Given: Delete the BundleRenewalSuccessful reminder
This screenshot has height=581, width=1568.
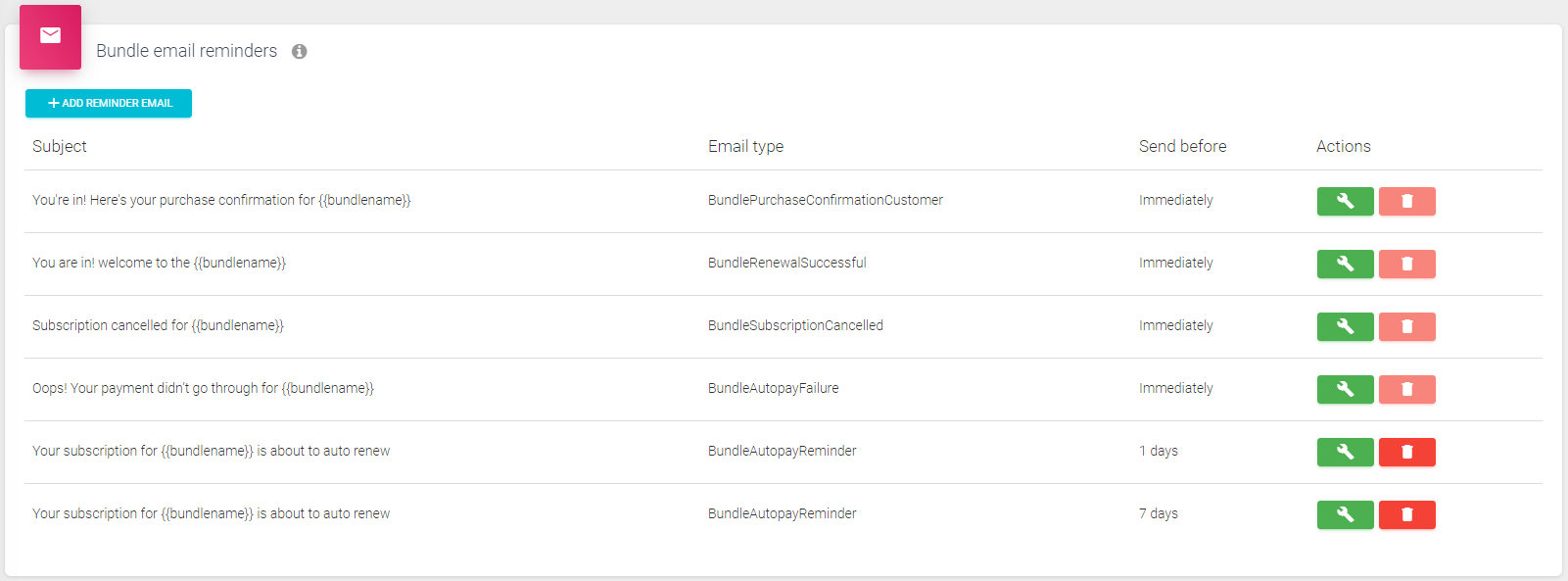Looking at the screenshot, I should [1406, 264].
